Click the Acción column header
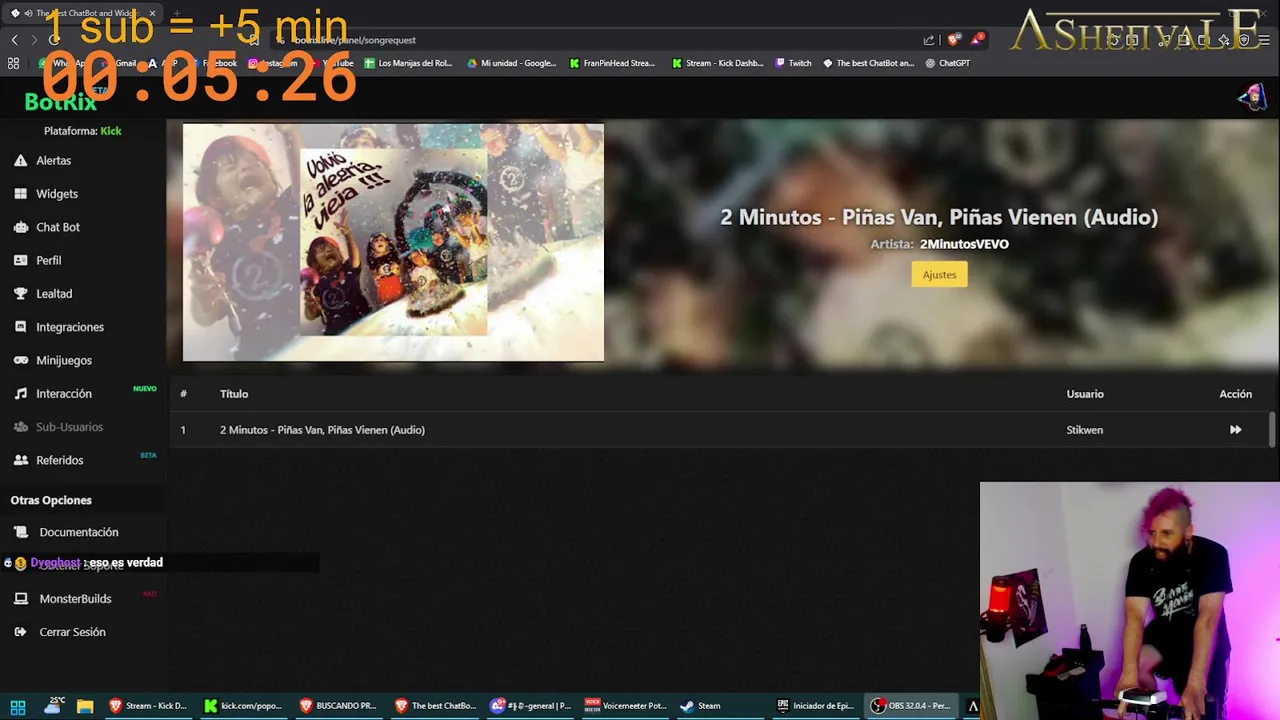Image resolution: width=1280 pixels, height=720 pixels. [1235, 394]
